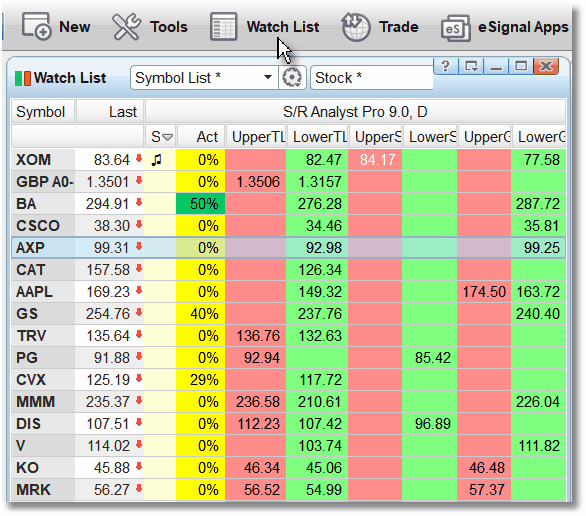Click the Last column header
Viewport: 586px width, 516px height.
pyautogui.click(x=110, y=112)
